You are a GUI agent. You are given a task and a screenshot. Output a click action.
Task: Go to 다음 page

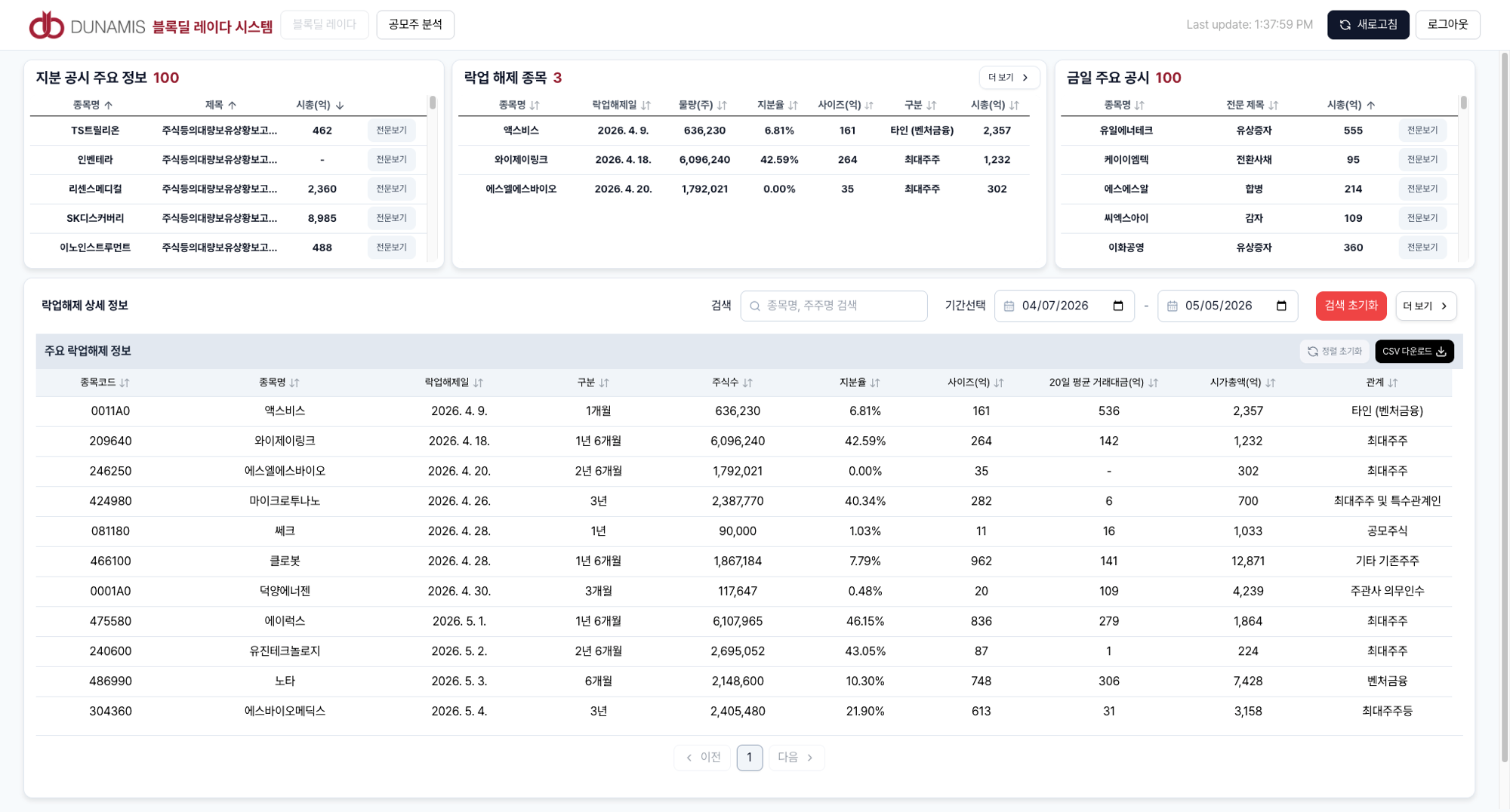pos(797,757)
